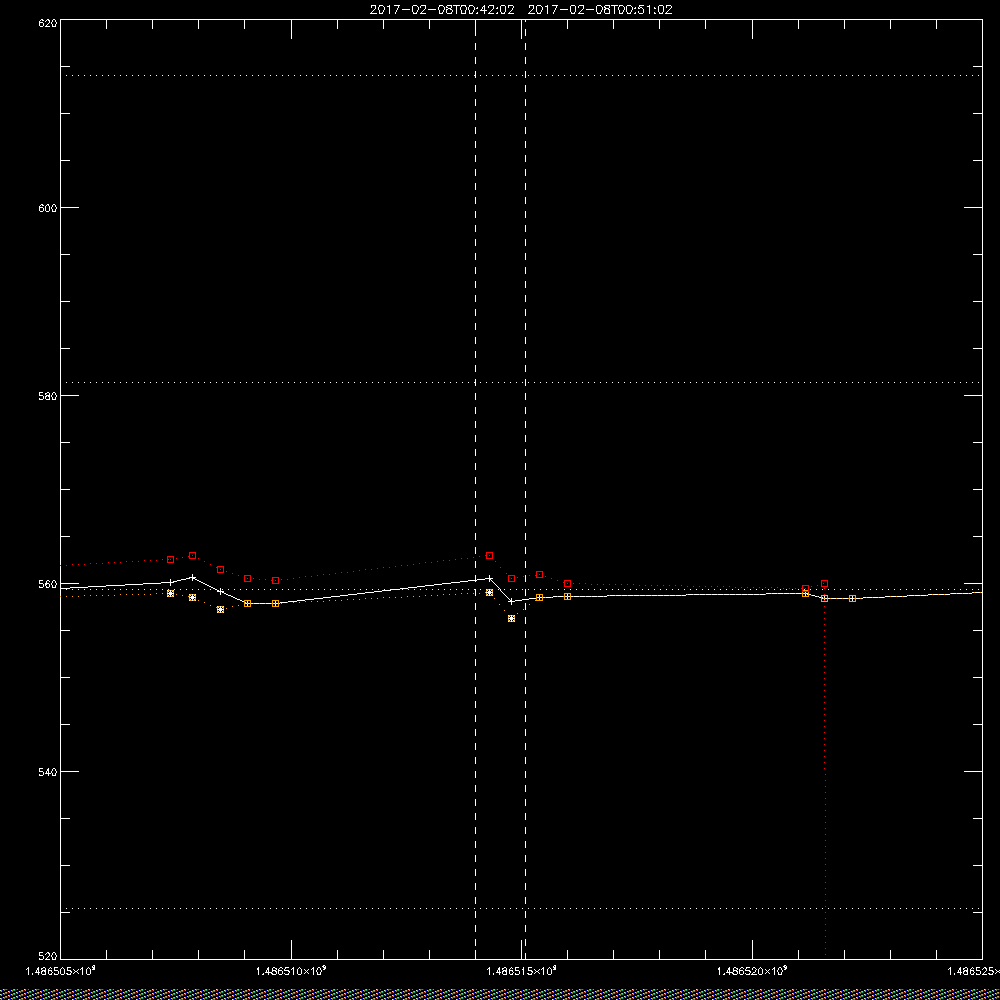The height and width of the screenshot is (1000, 1000).
Task: Select the 560 y-axis label
Action: 48,584
